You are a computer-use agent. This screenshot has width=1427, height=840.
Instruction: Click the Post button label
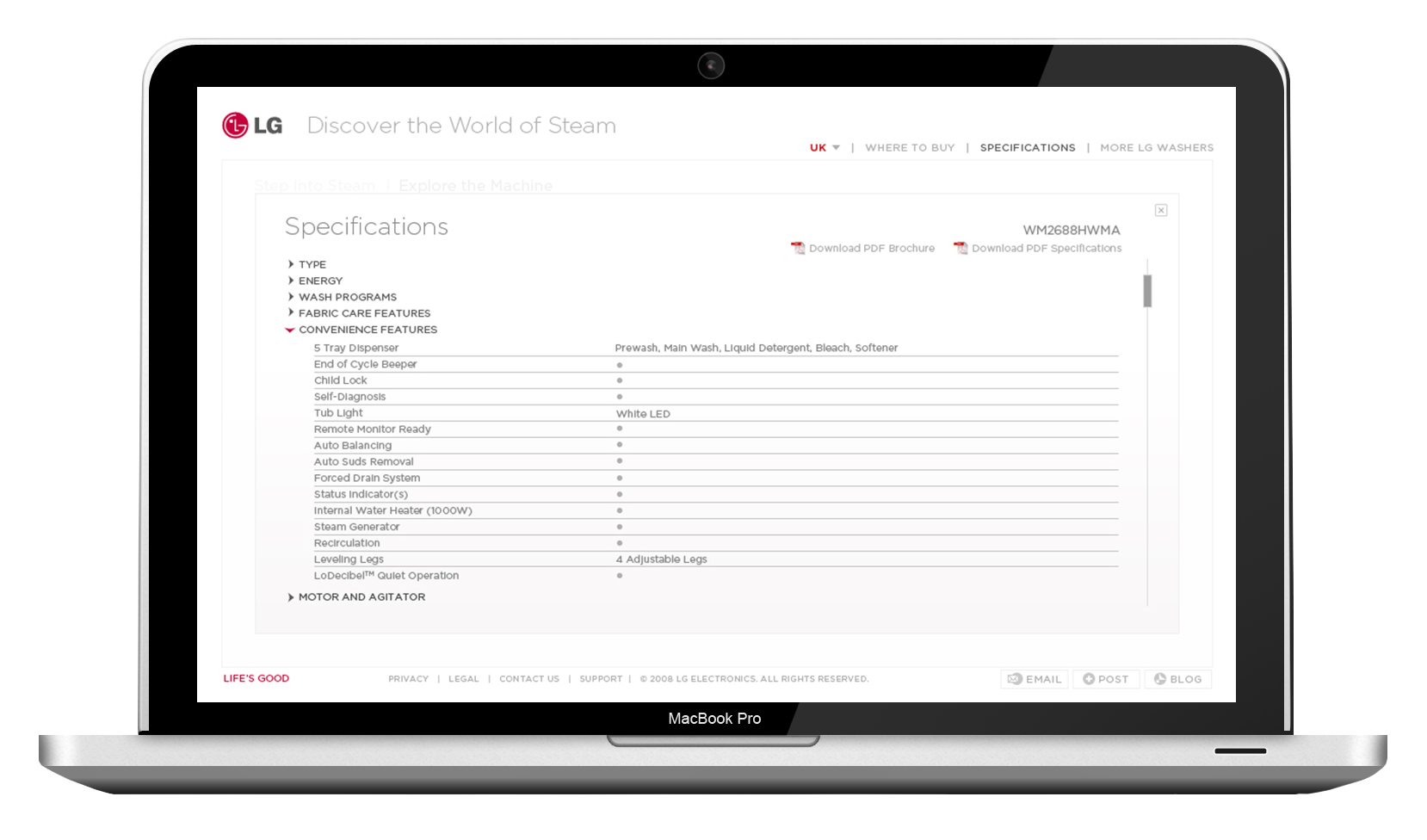click(1113, 679)
